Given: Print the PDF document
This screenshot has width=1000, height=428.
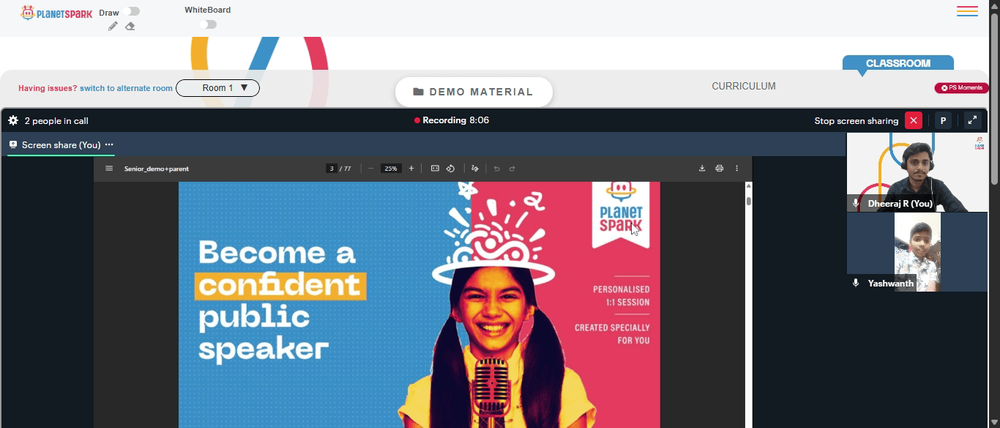Looking at the screenshot, I should tap(719, 168).
